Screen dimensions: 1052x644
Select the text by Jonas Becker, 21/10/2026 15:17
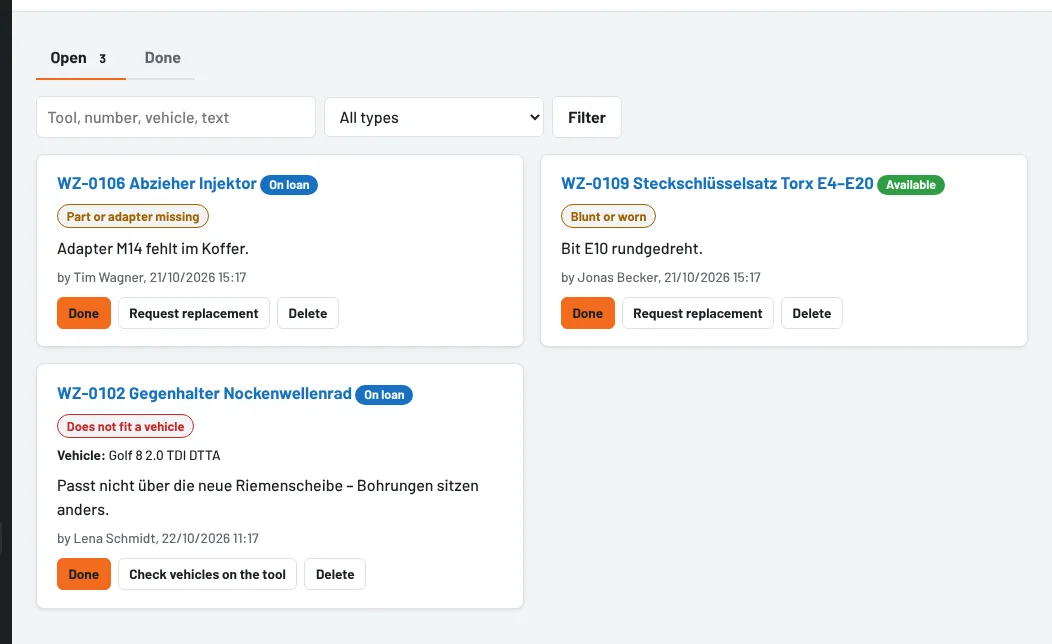(x=661, y=277)
